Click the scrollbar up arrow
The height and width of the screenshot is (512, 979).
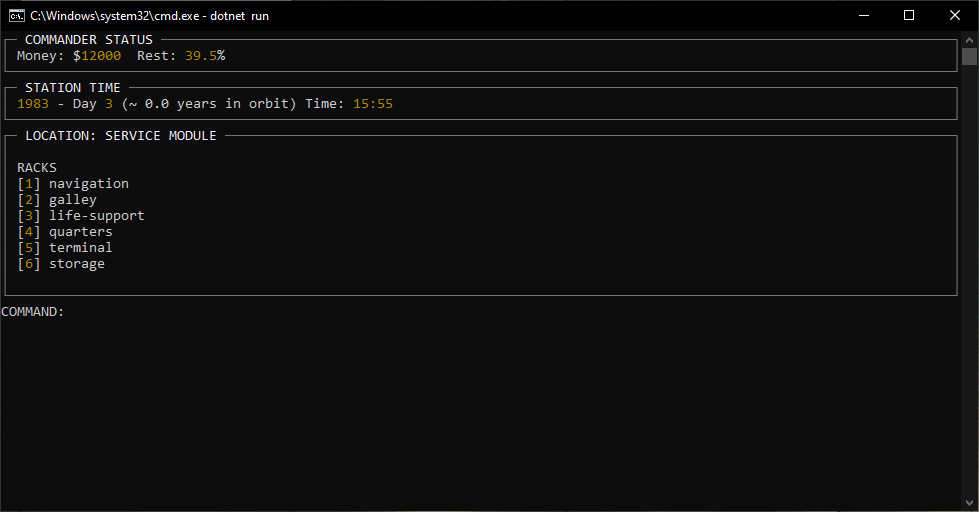(969, 39)
